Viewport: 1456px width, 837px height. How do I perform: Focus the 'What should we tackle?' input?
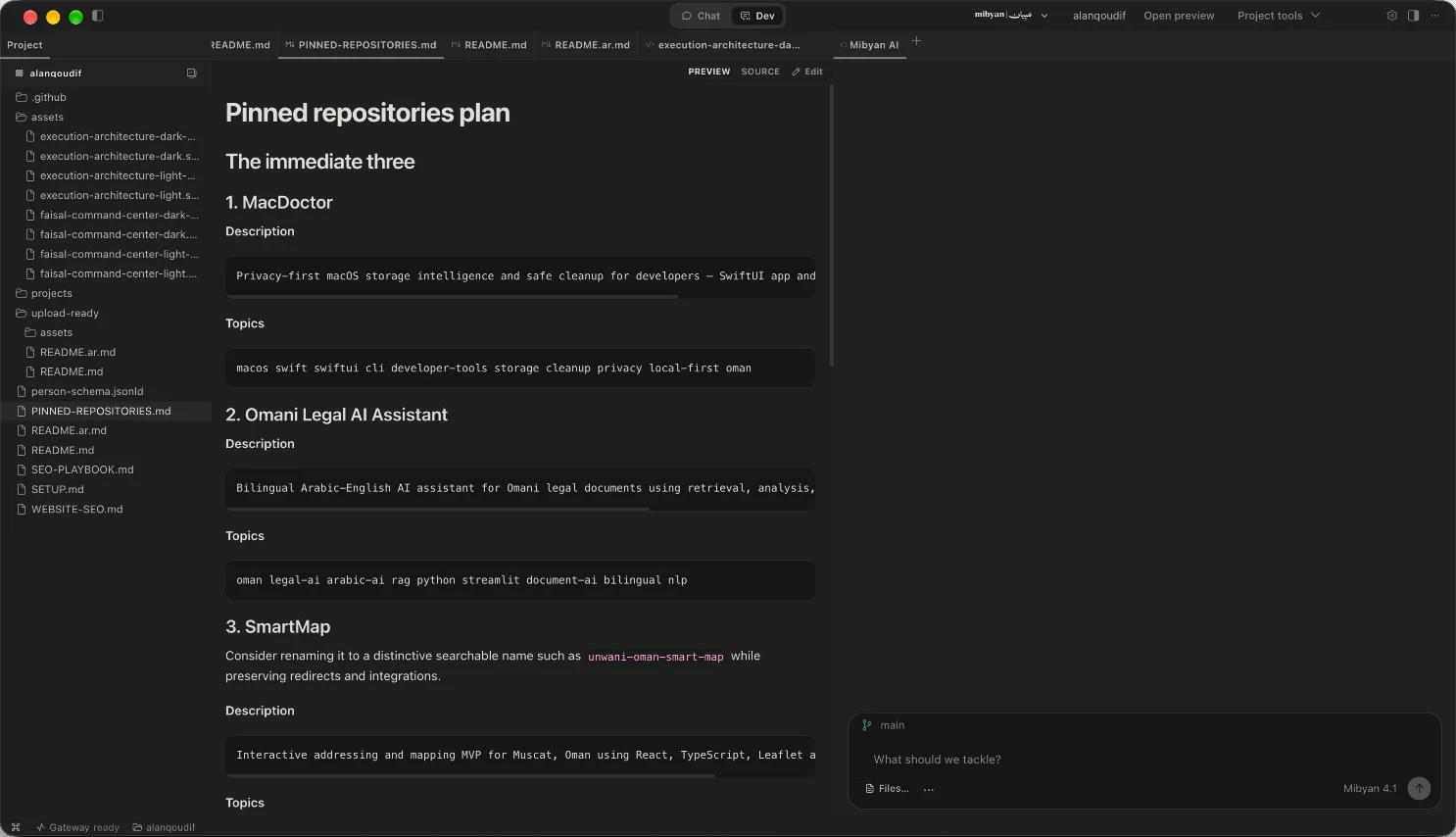1144,760
